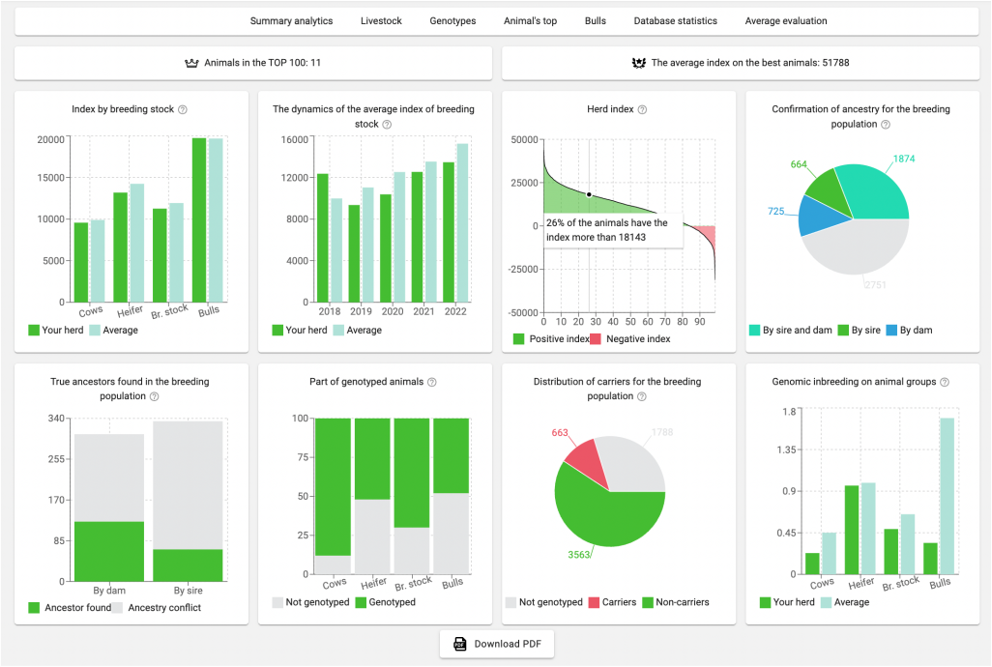Go to Database statistics tab

(x=675, y=21)
